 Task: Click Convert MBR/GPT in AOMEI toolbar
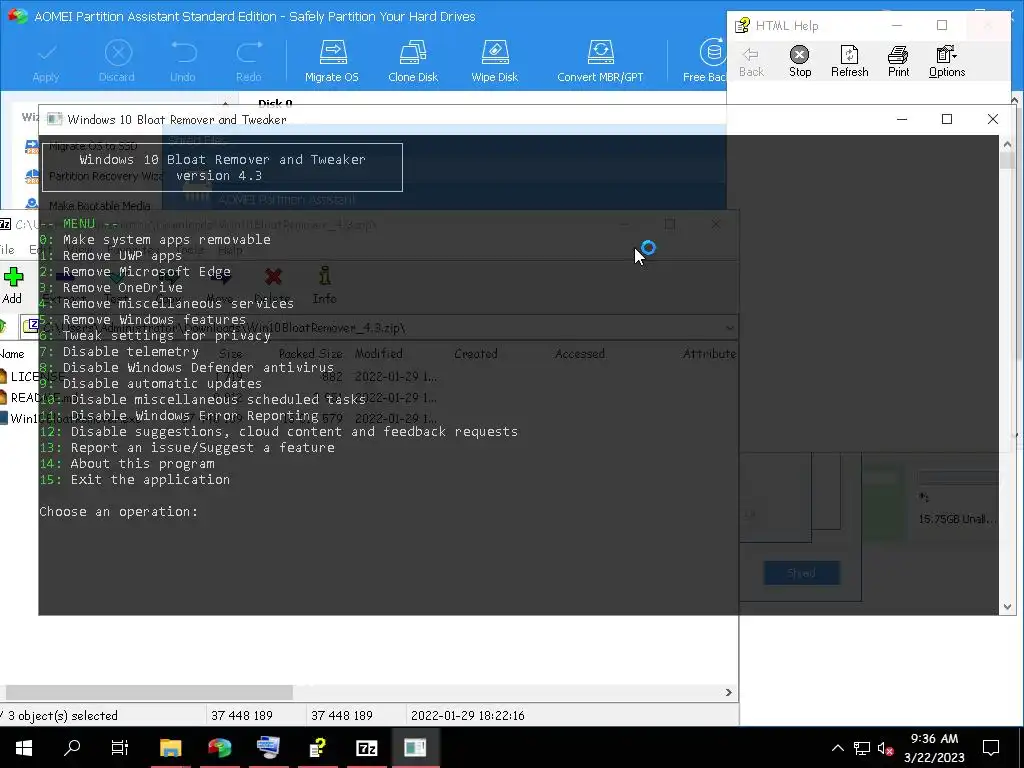[x=600, y=61]
